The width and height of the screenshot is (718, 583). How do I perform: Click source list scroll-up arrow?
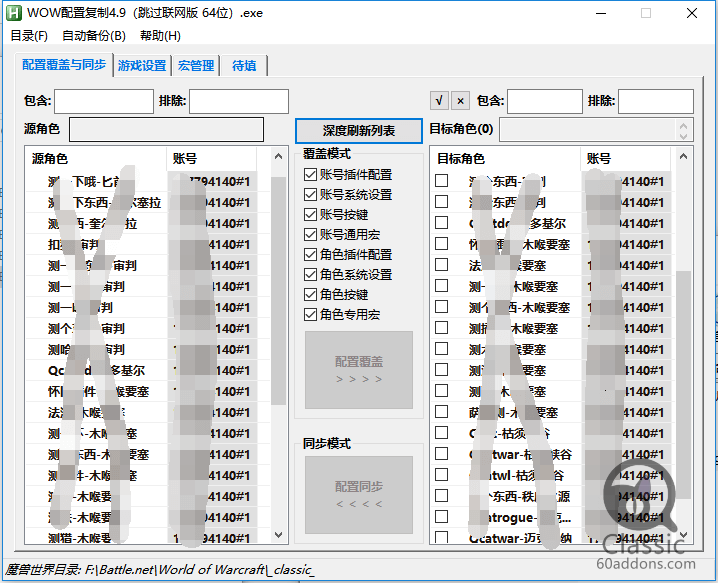tap(278, 157)
